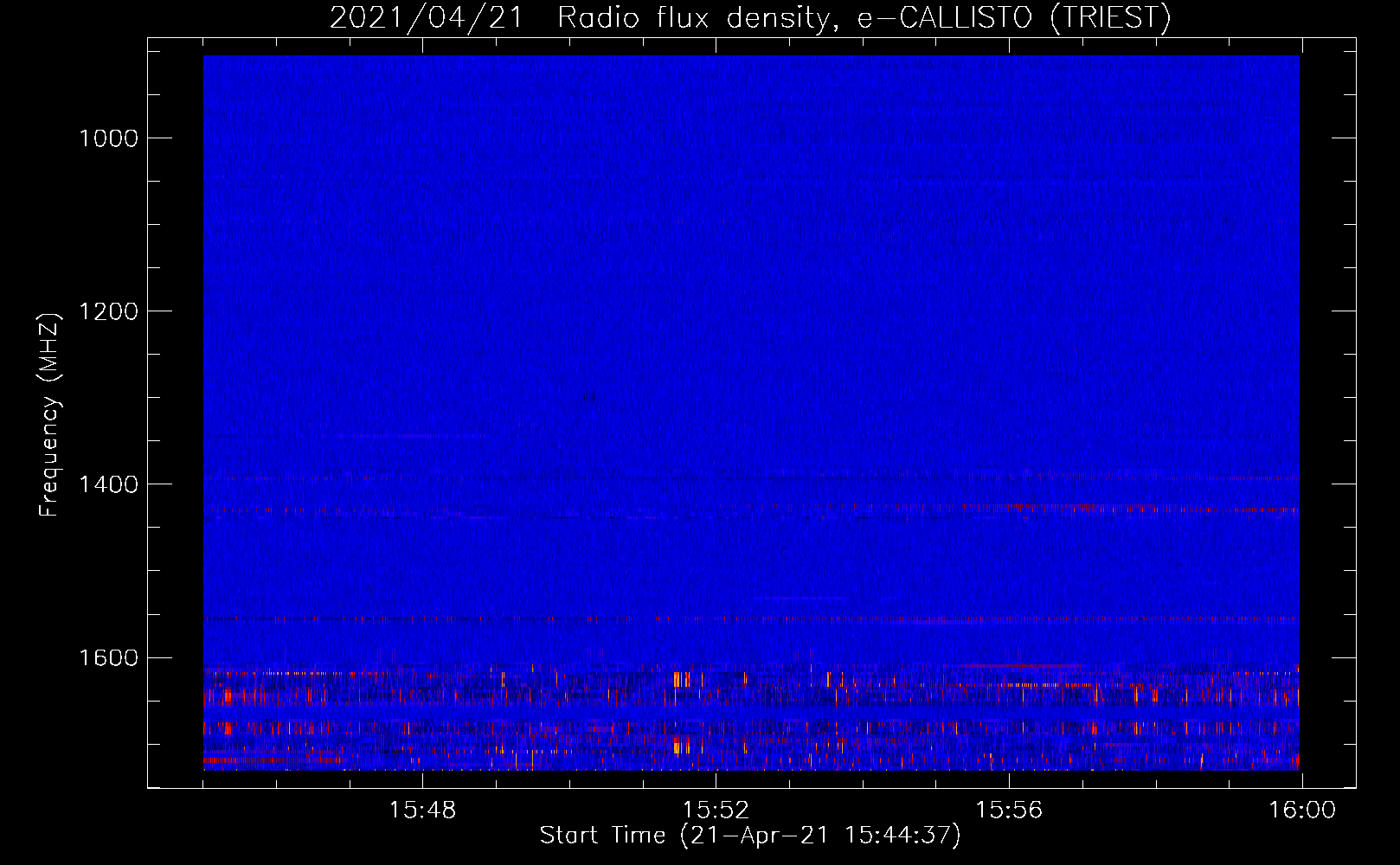The image size is (1400, 865).
Task: Click the '15:56' time tick label
Action: click(1009, 811)
